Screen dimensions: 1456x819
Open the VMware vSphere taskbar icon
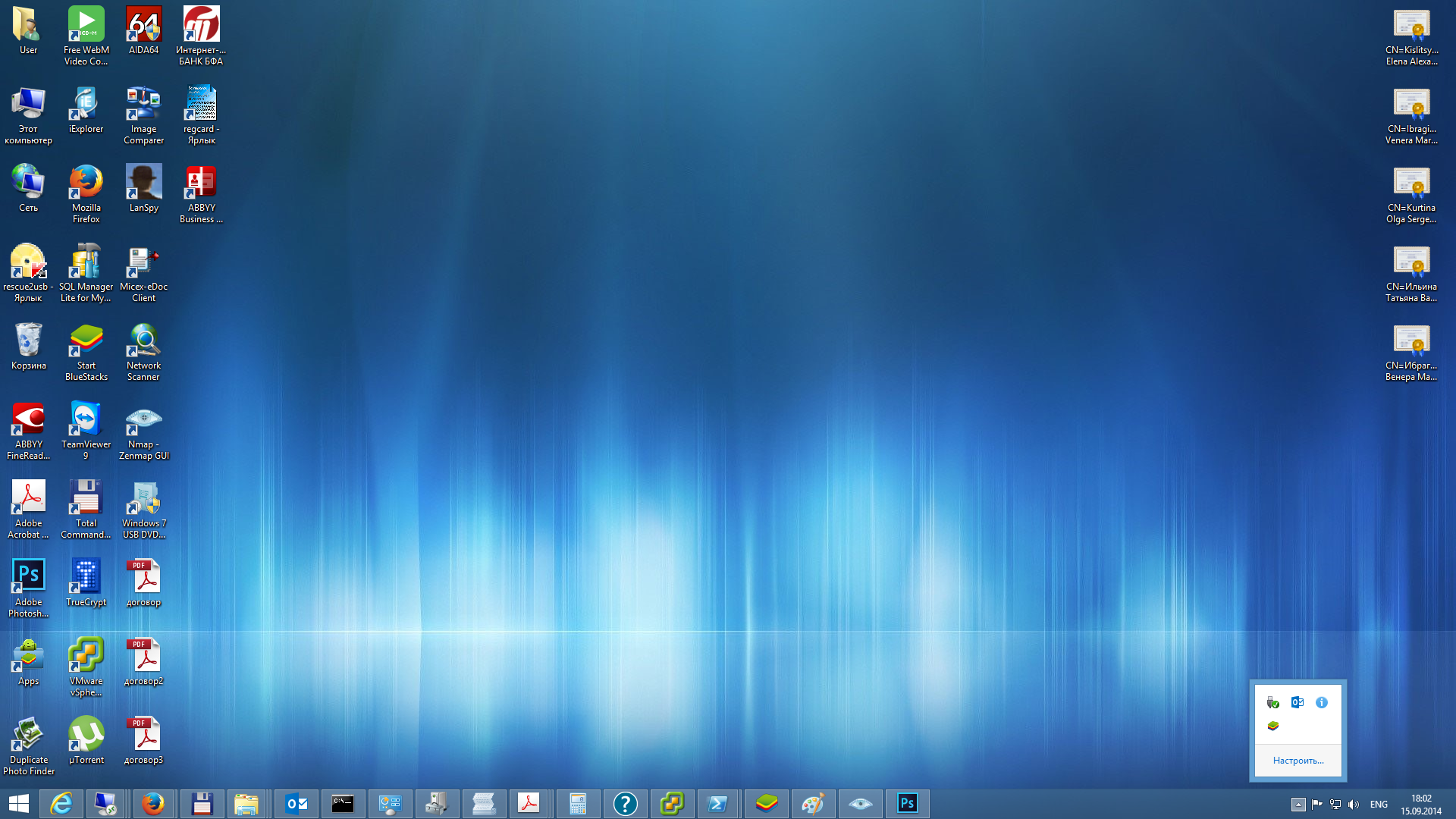point(672,803)
